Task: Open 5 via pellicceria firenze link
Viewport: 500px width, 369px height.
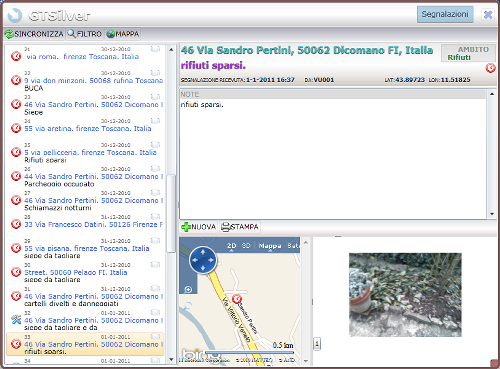Action: tap(90, 153)
